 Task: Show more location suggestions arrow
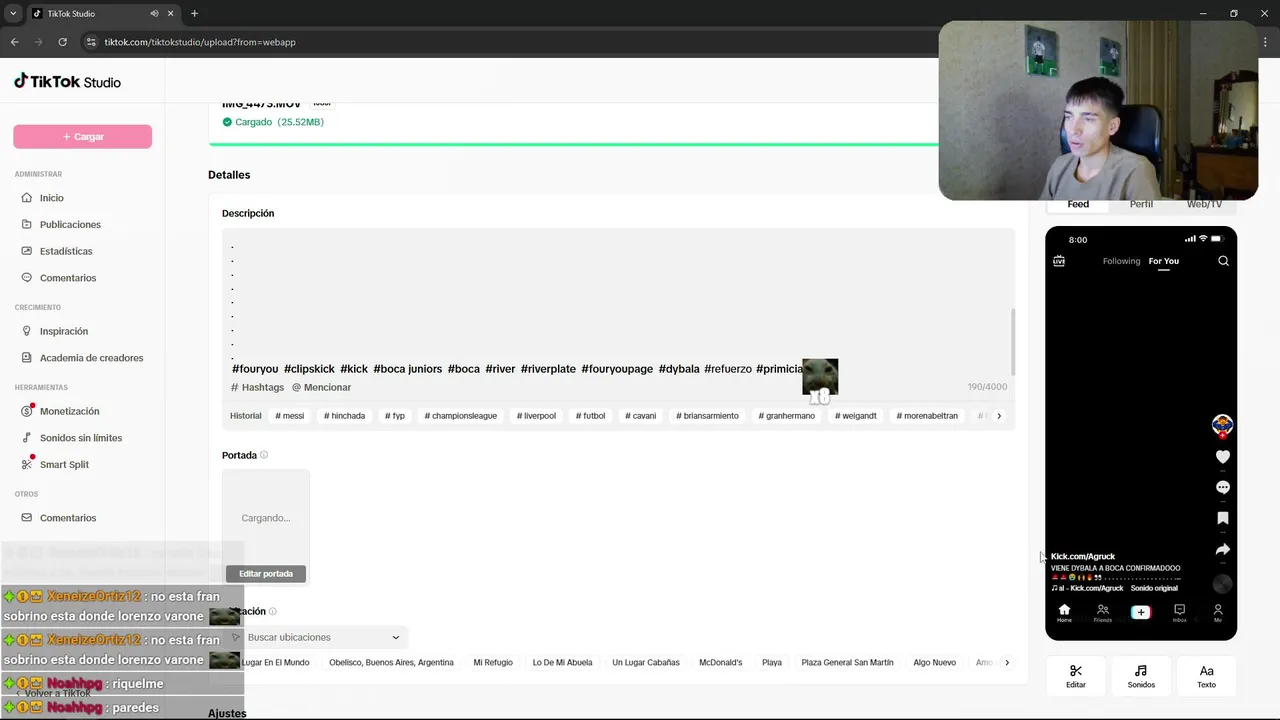(x=1007, y=663)
